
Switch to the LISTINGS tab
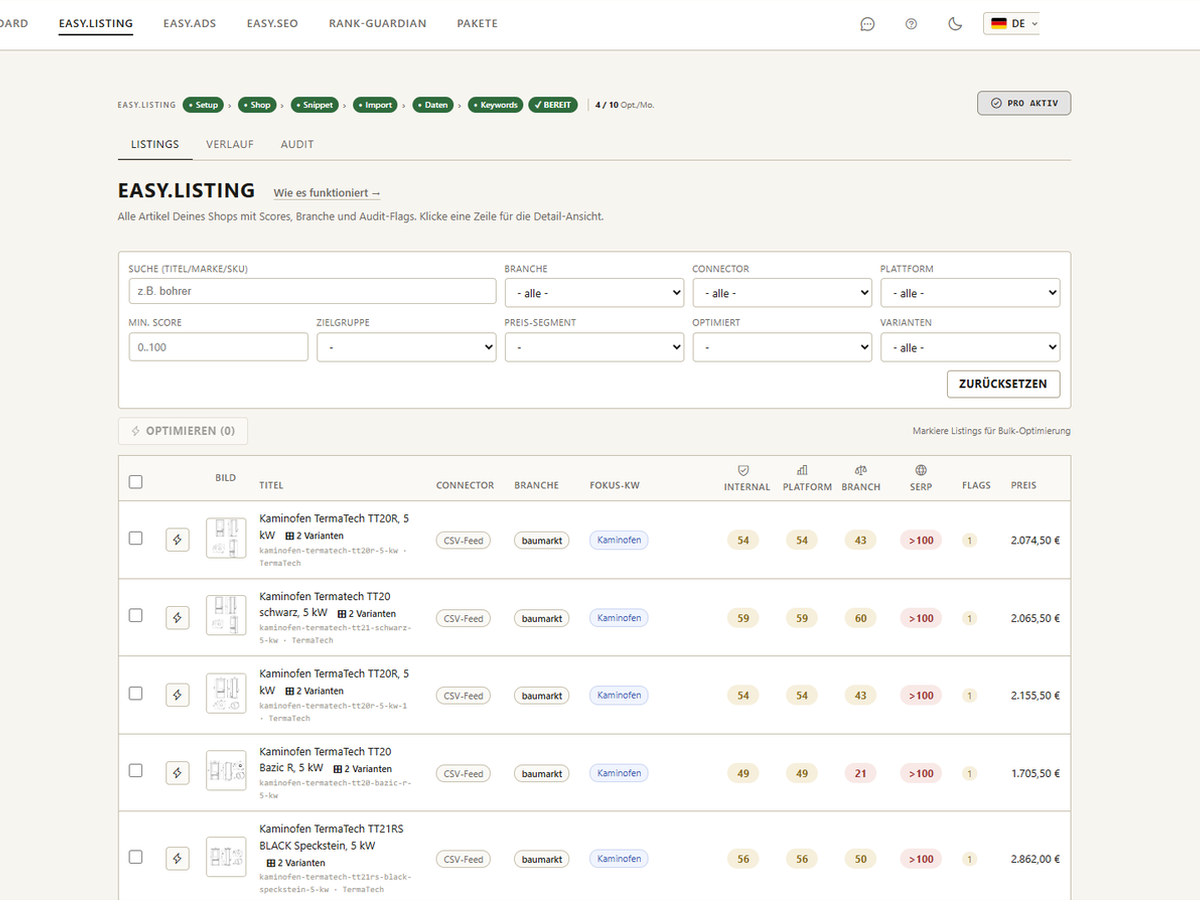[x=155, y=144]
